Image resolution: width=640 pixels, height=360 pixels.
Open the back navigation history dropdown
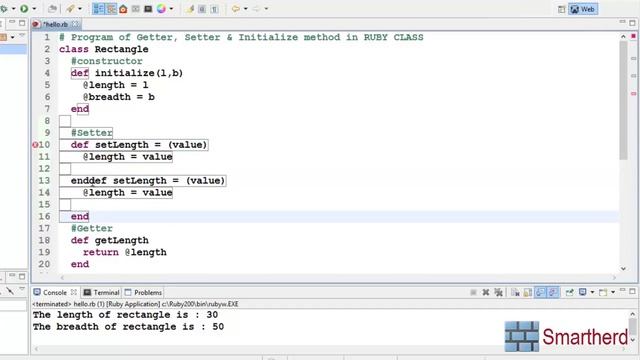pos(245,9)
